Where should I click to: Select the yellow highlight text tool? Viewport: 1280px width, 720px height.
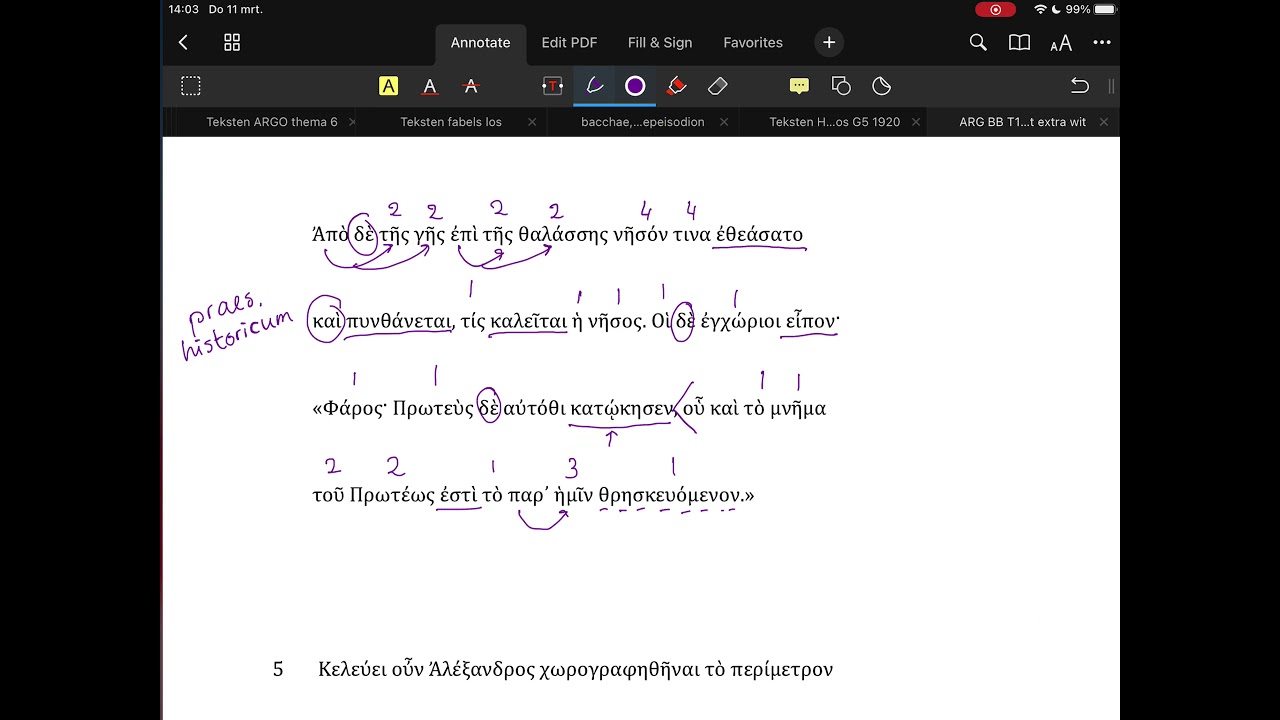coord(389,86)
